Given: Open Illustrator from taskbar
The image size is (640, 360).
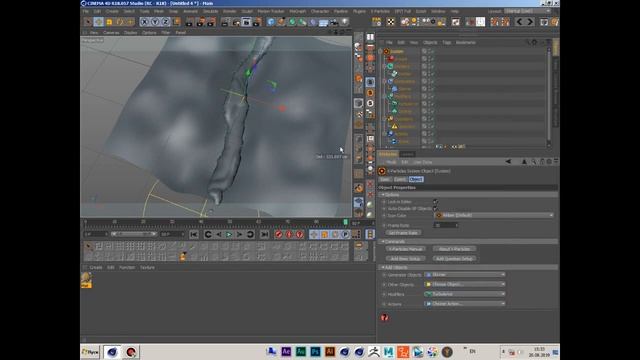Looking at the screenshot, I should 330,352.
